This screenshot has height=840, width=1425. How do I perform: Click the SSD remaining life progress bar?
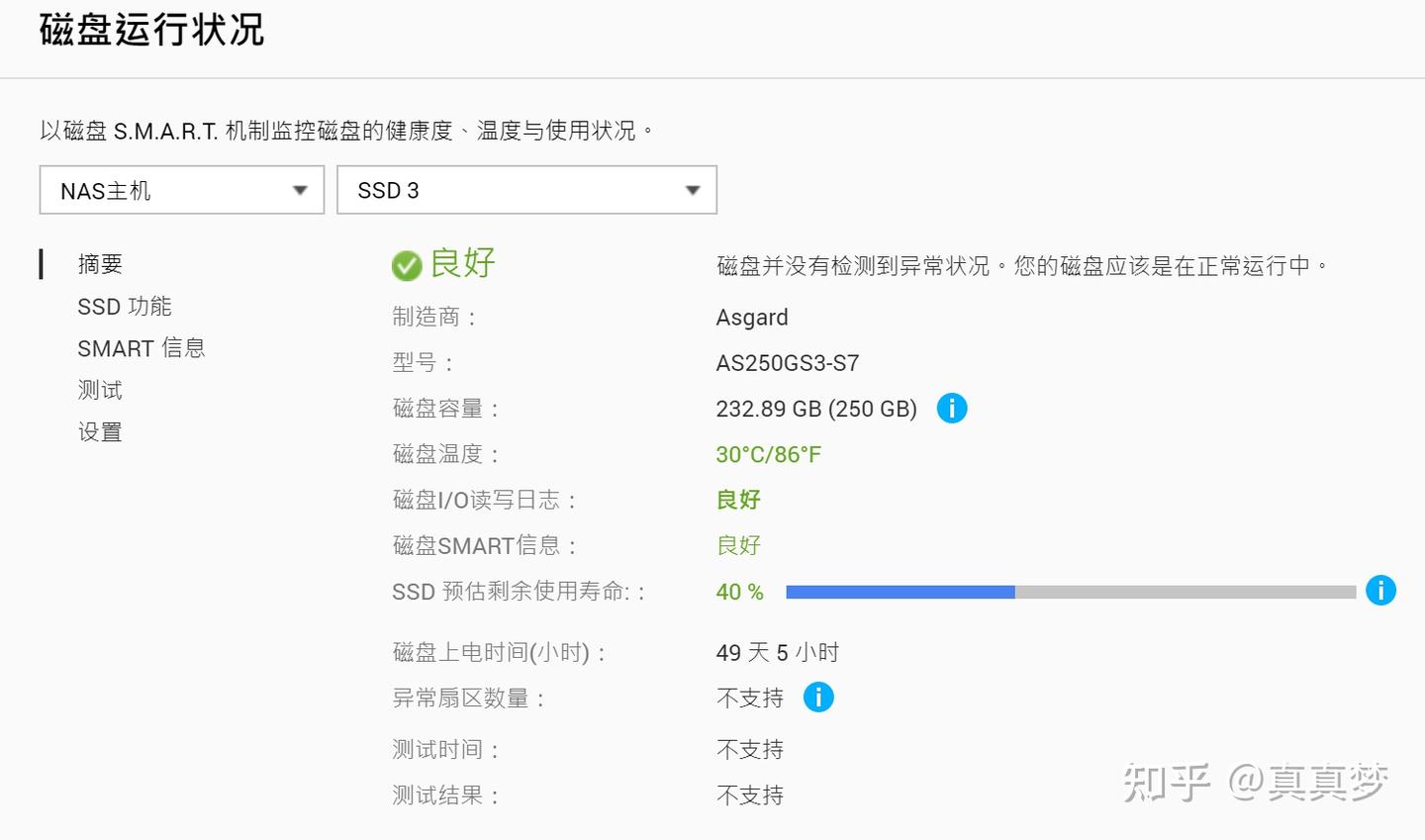tap(1070, 592)
